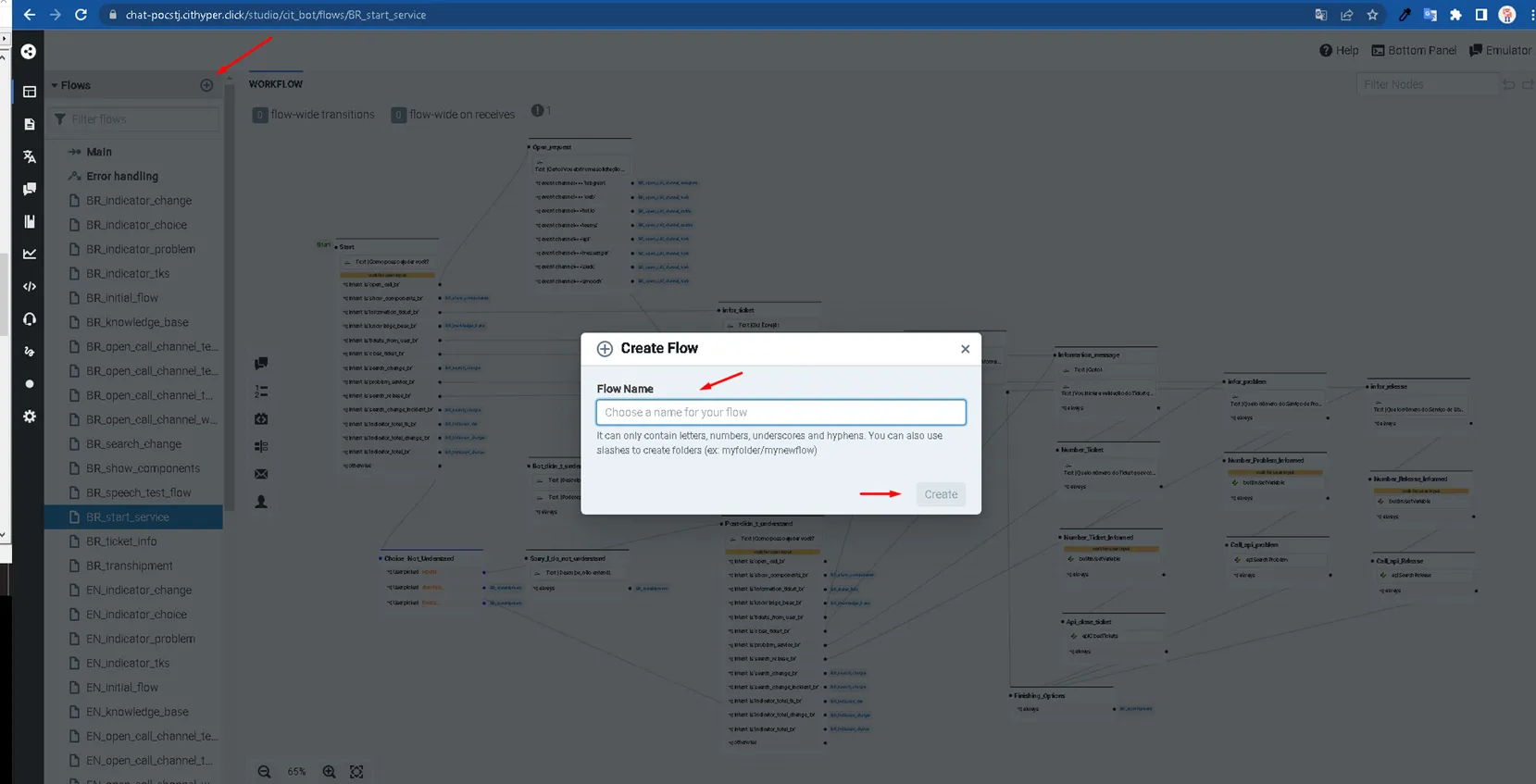Open the BR_transhipment flow
The width and height of the screenshot is (1536, 784).
130,566
